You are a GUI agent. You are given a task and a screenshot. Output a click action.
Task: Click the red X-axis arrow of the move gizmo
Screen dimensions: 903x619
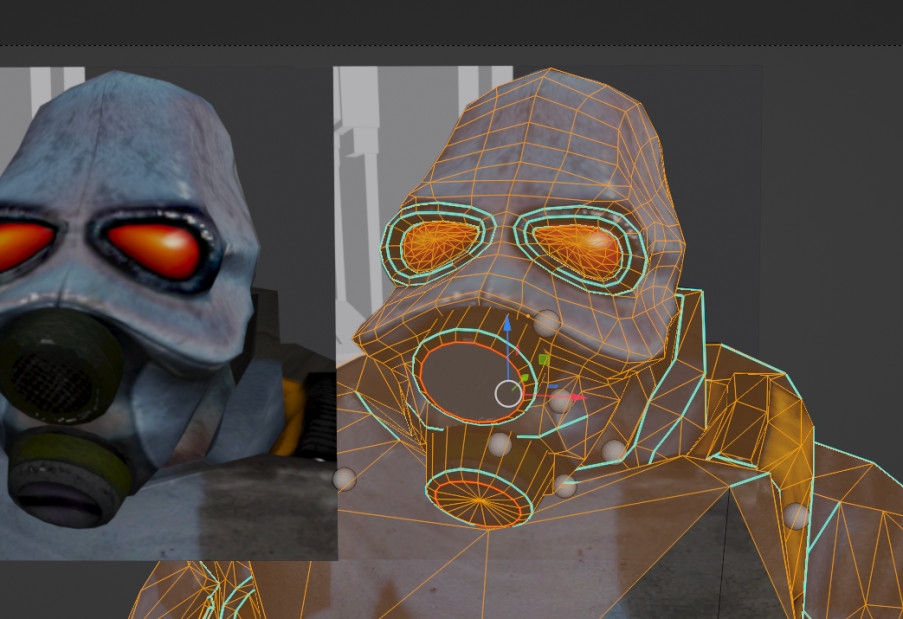click(578, 395)
